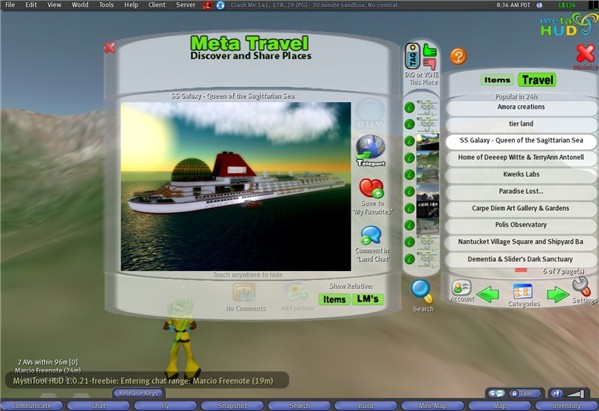Switch to the Travel tab
Viewport: 599px width, 411px height.
537,80
